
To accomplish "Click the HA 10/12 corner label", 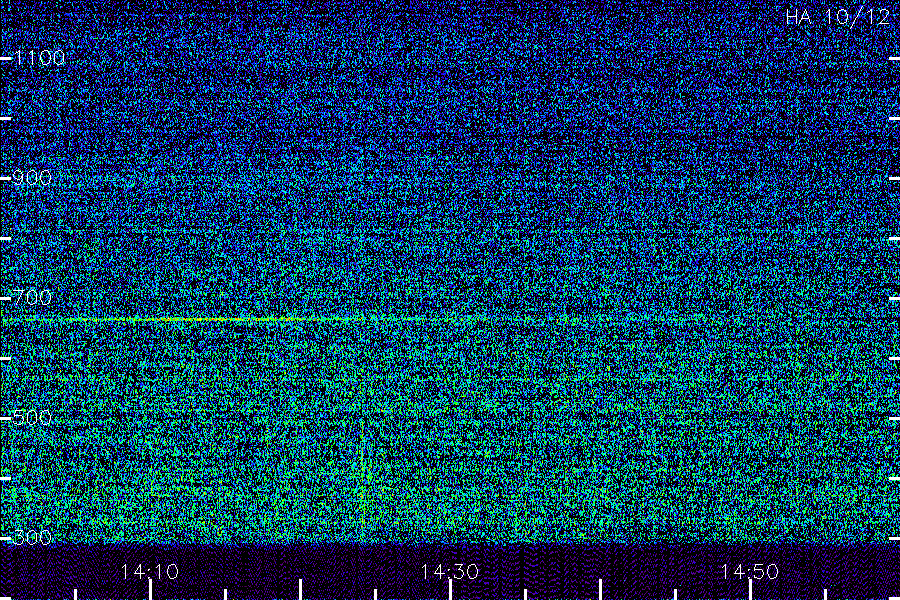I will [837, 17].
